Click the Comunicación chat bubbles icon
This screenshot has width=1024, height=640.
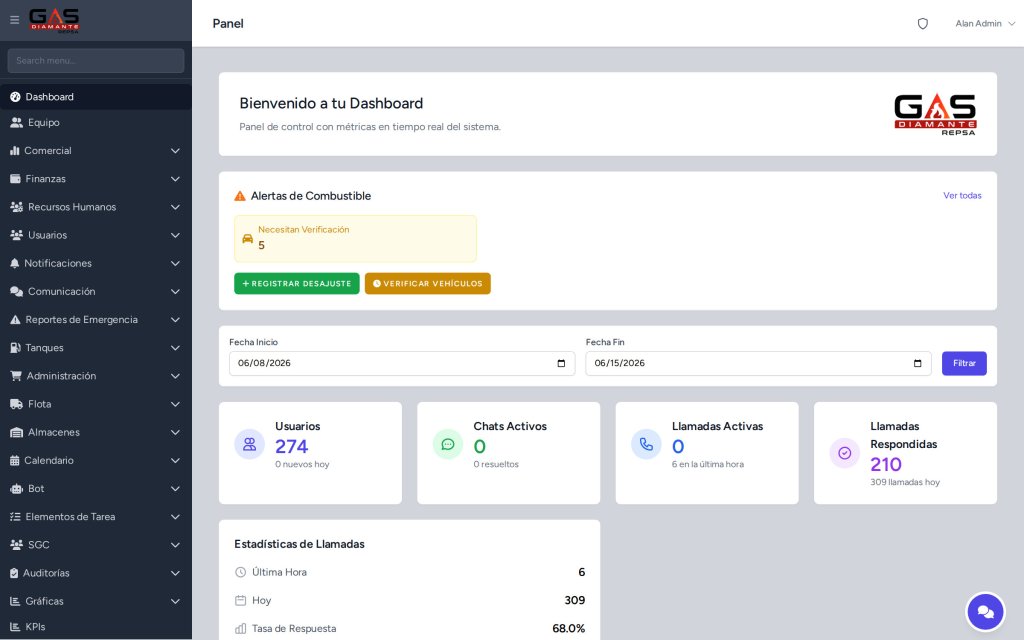click(16, 291)
